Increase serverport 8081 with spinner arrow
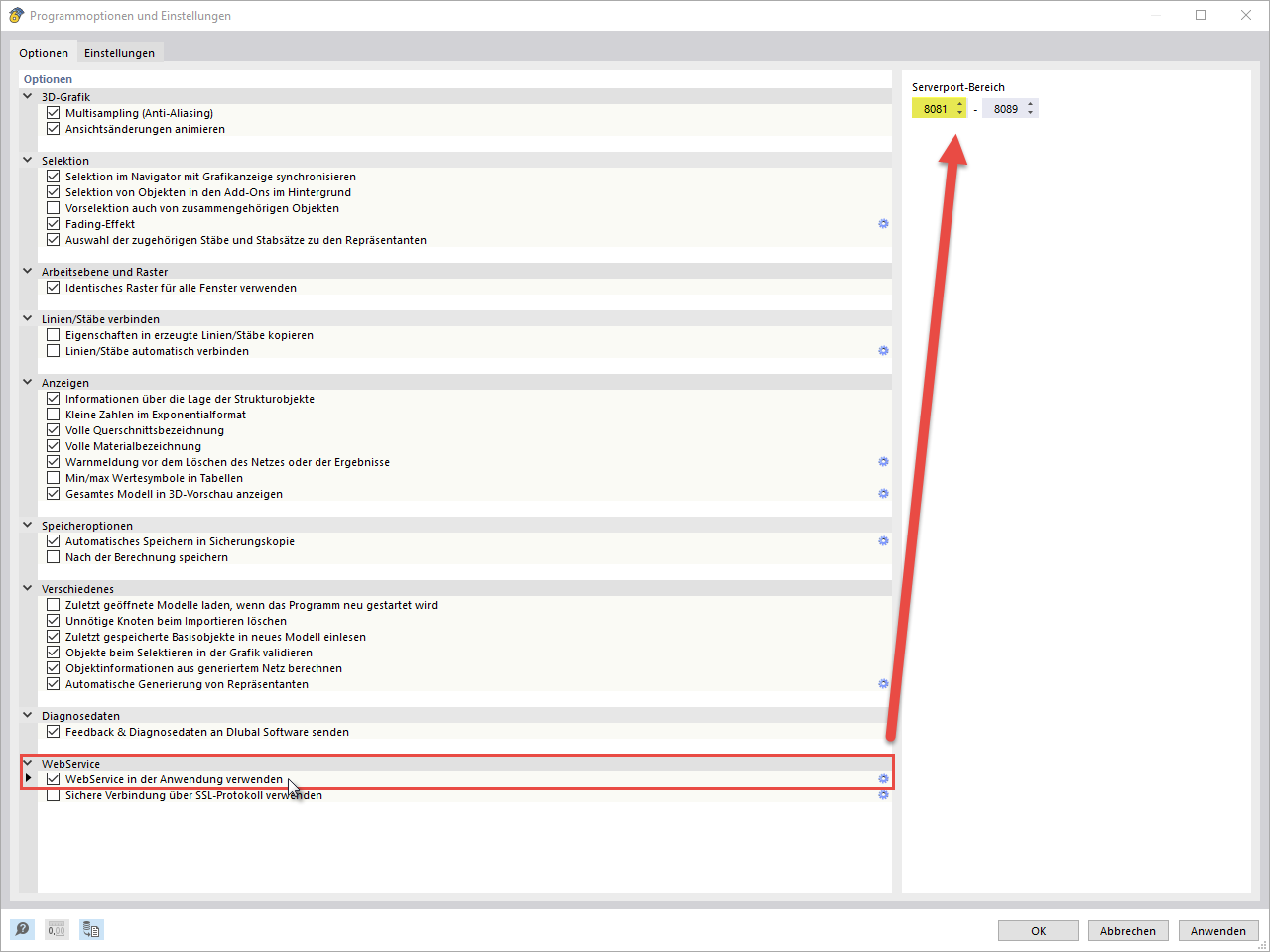Image resolution: width=1270 pixels, height=952 pixels. [959, 104]
